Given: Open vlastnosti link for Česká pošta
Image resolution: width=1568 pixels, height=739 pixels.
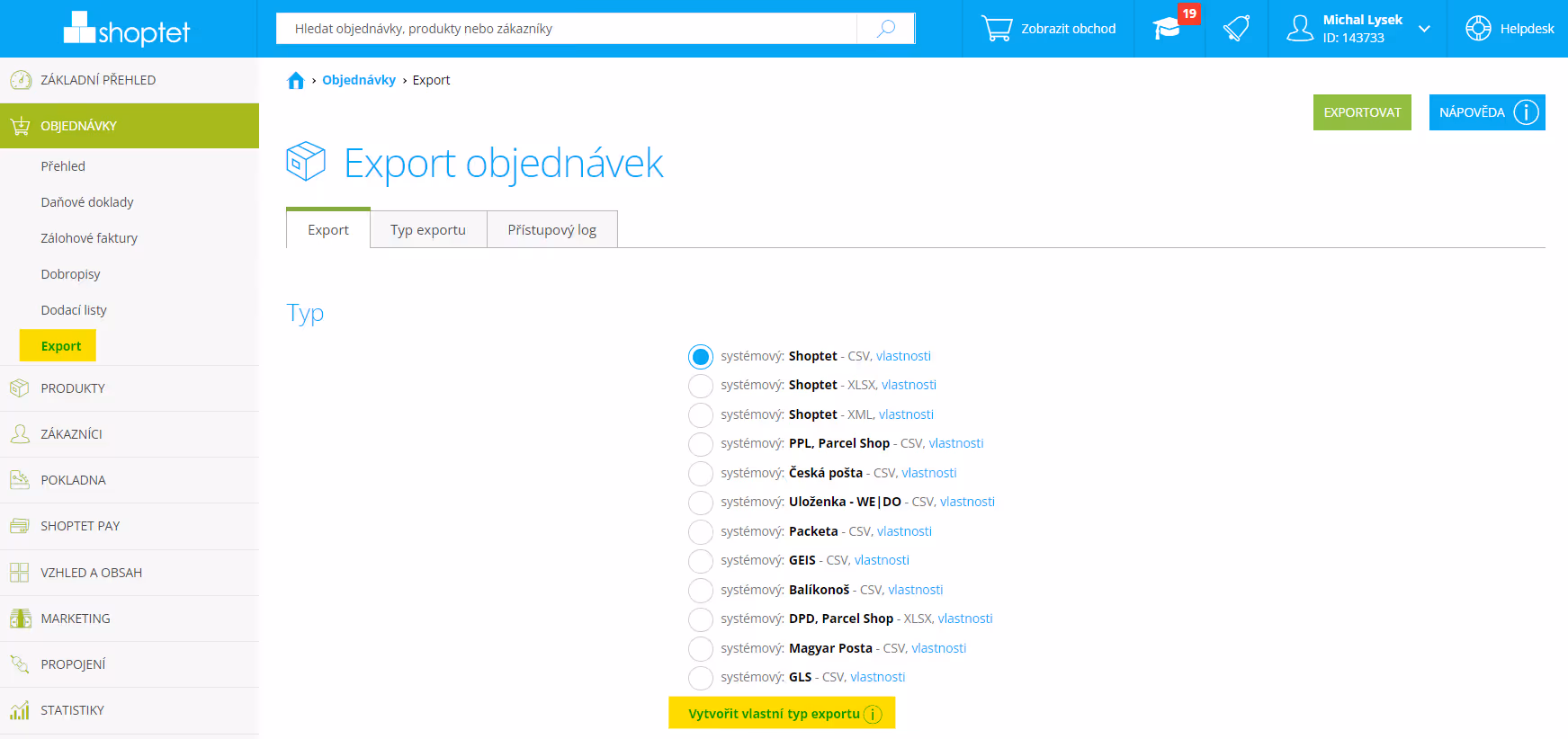Looking at the screenshot, I should [x=929, y=473].
